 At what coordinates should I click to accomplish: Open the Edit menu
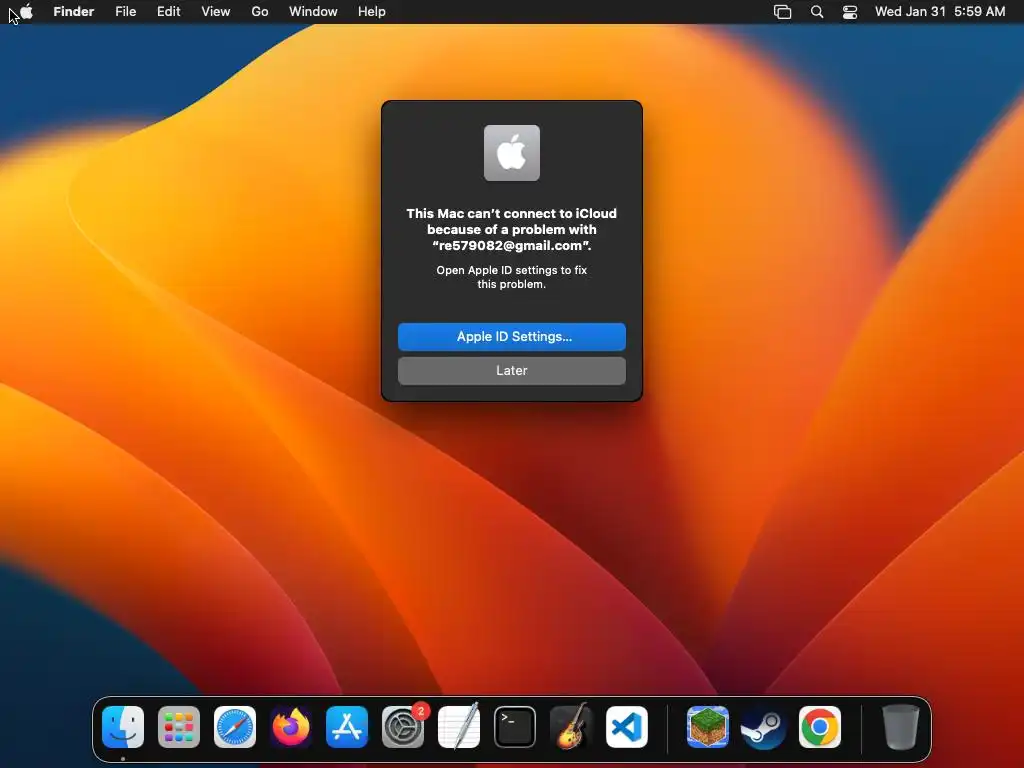click(x=168, y=12)
